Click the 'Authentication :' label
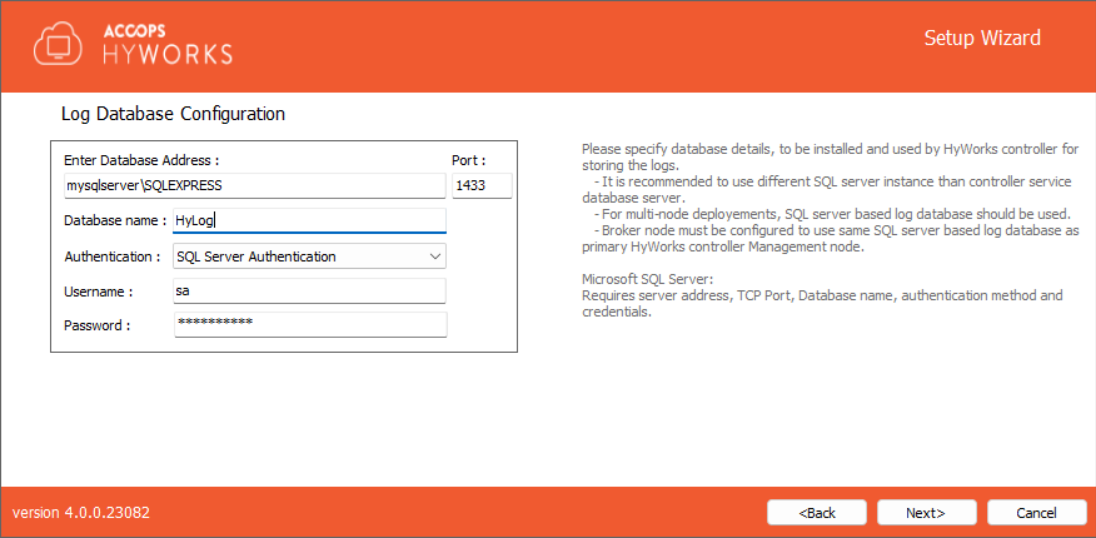This screenshot has width=1096, height=538. pyautogui.click(x=112, y=257)
